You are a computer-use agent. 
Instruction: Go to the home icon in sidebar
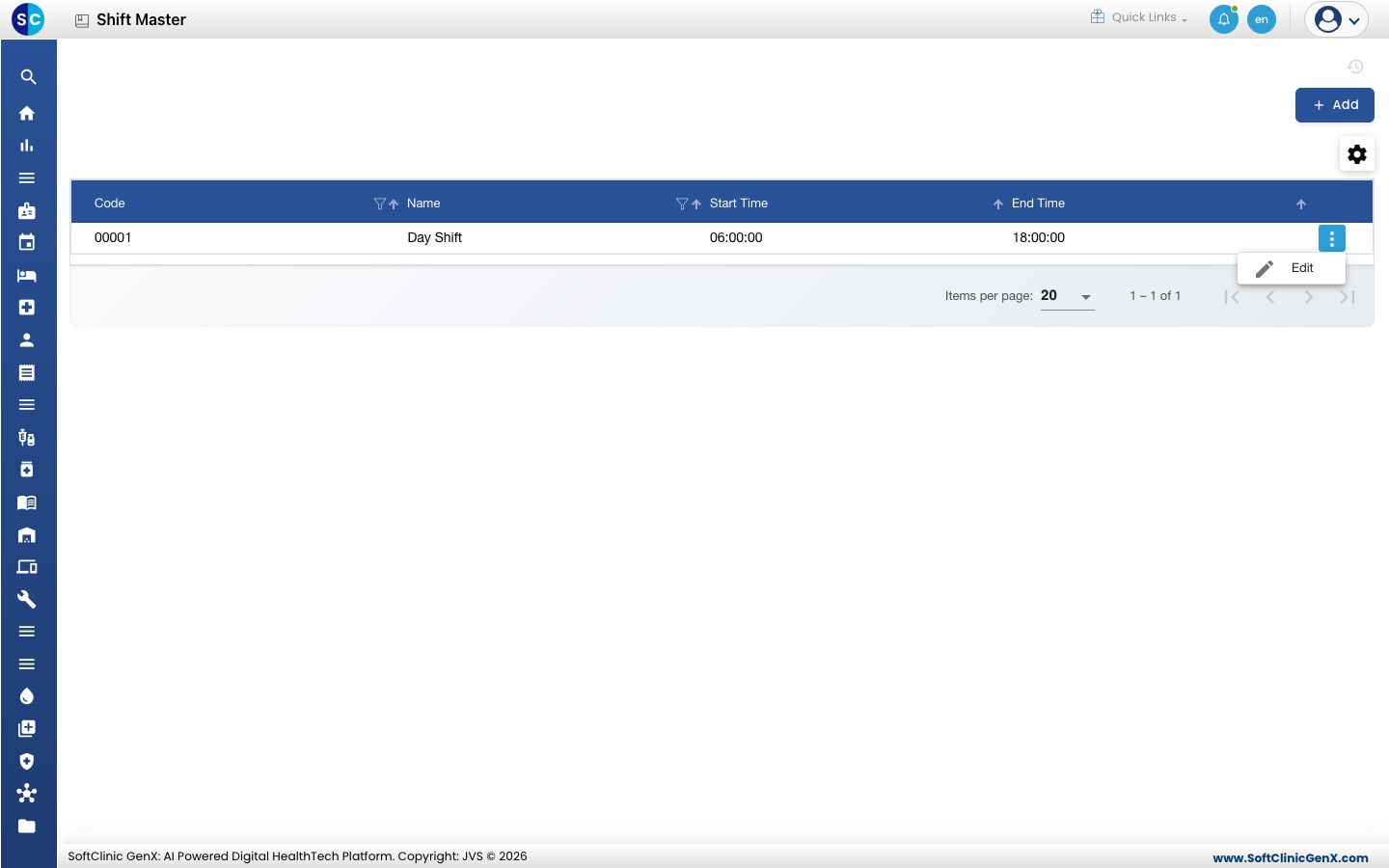[x=27, y=113]
